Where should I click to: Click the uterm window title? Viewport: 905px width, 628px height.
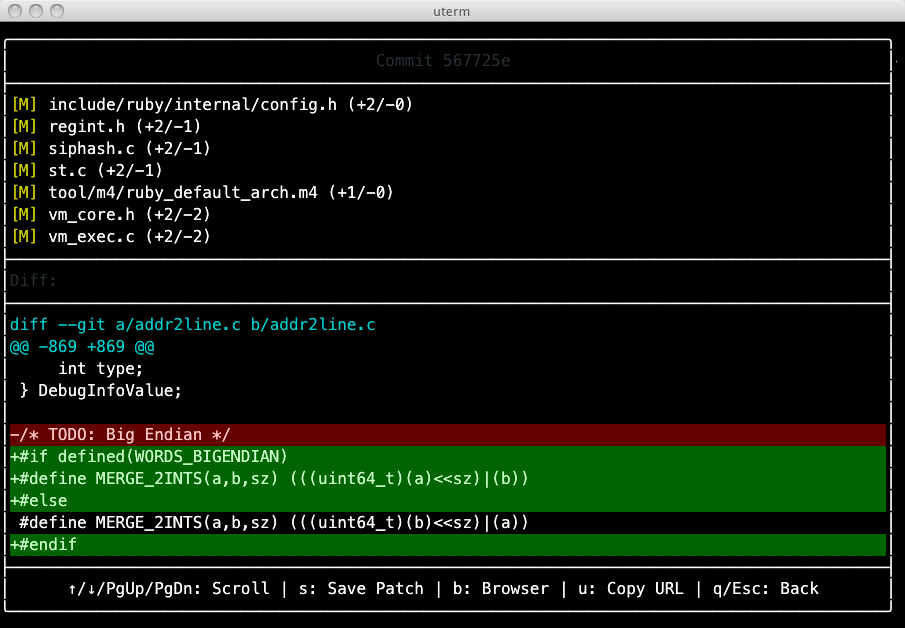point(451,12)
